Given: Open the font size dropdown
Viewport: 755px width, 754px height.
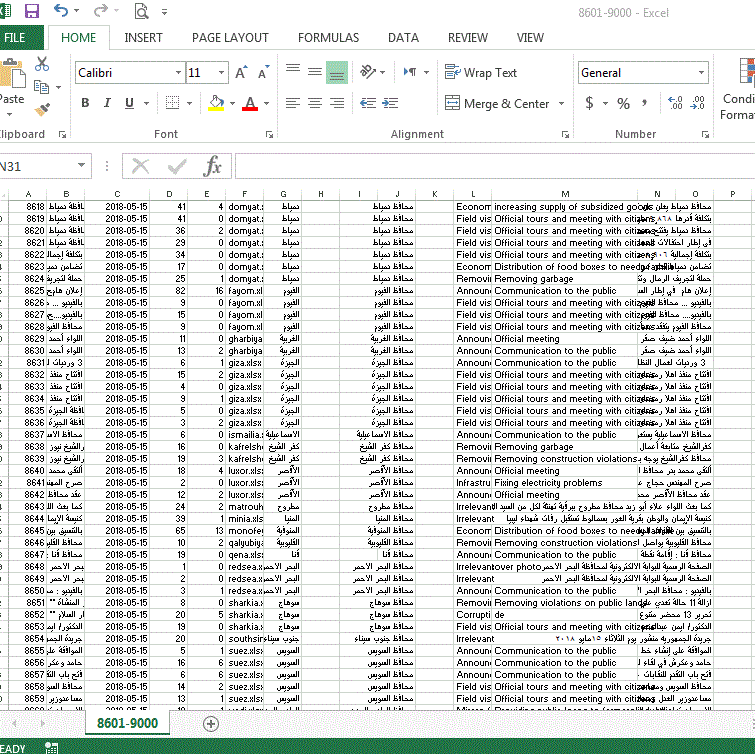Looking at the screenshot, I should [221, 73].
